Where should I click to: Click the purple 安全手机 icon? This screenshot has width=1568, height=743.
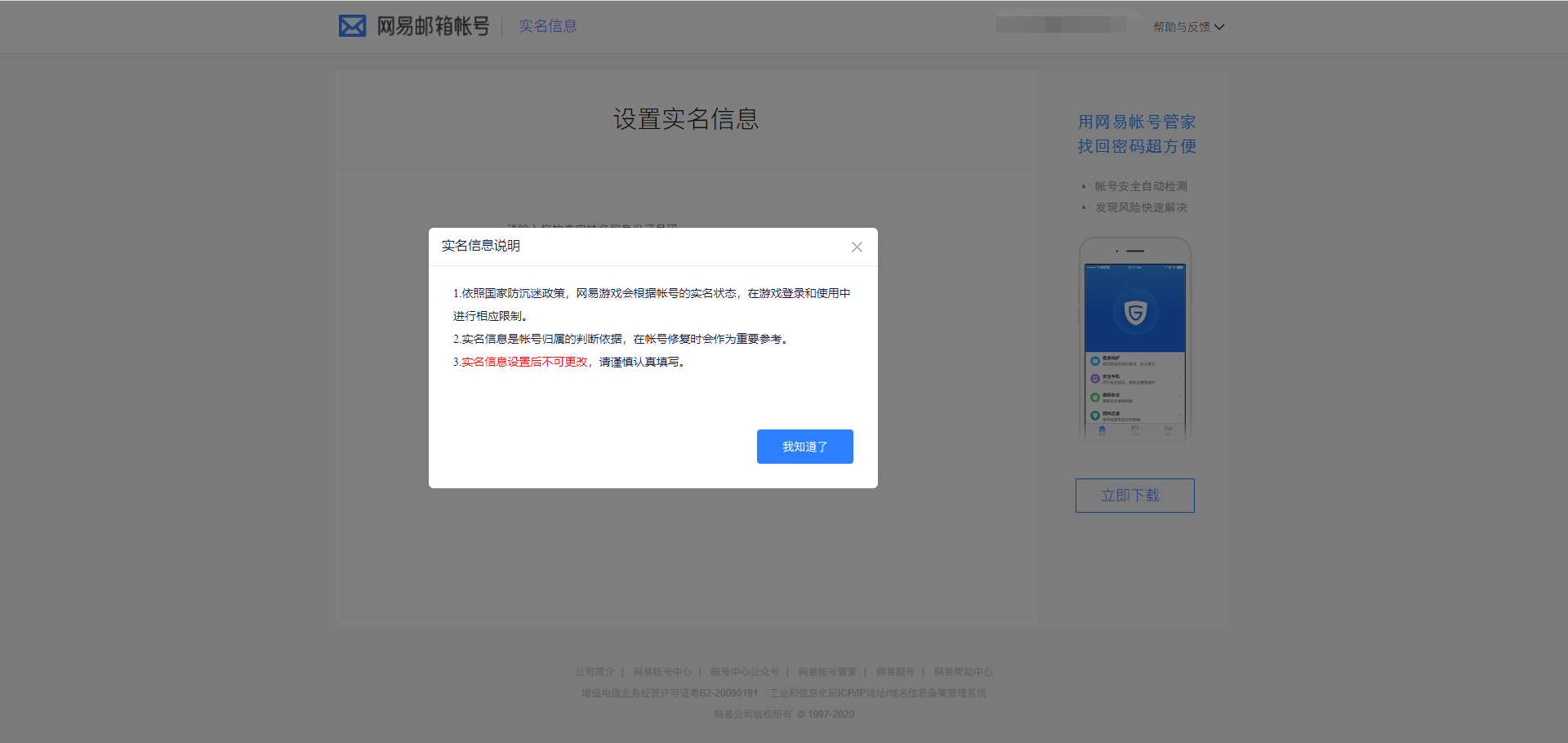coord(1095,378)
